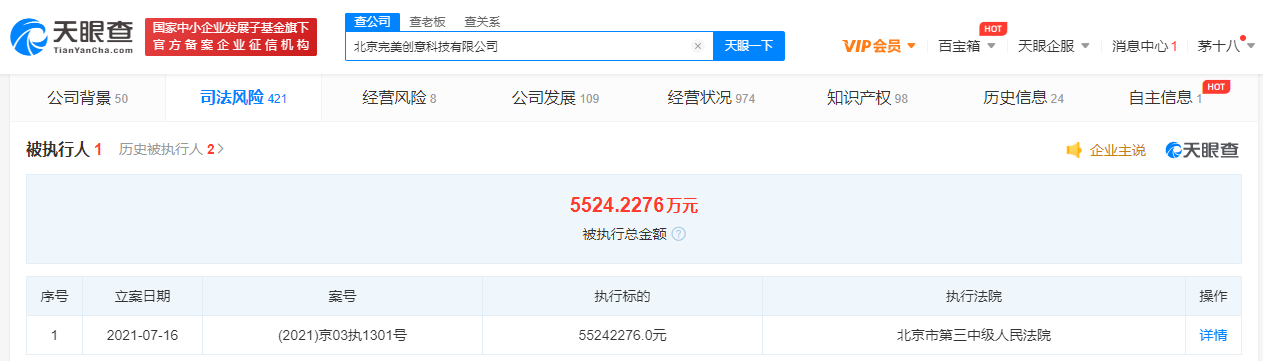This screenshot has height=361, width=1263.
Task: Click the 案号 column header
Action: [342, 296]
